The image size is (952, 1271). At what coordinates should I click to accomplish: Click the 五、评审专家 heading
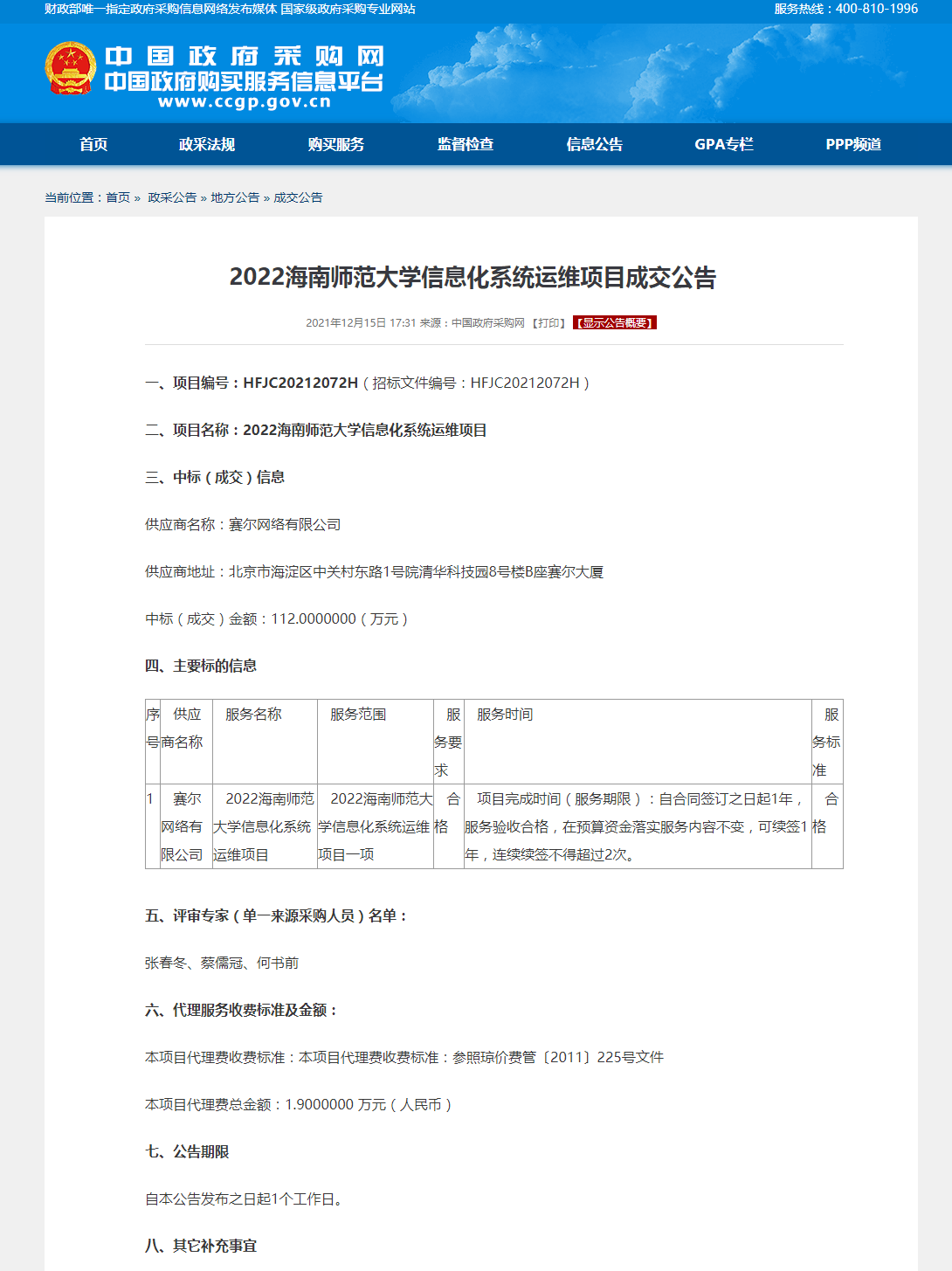pyautogui.click(x=277, y=915)
